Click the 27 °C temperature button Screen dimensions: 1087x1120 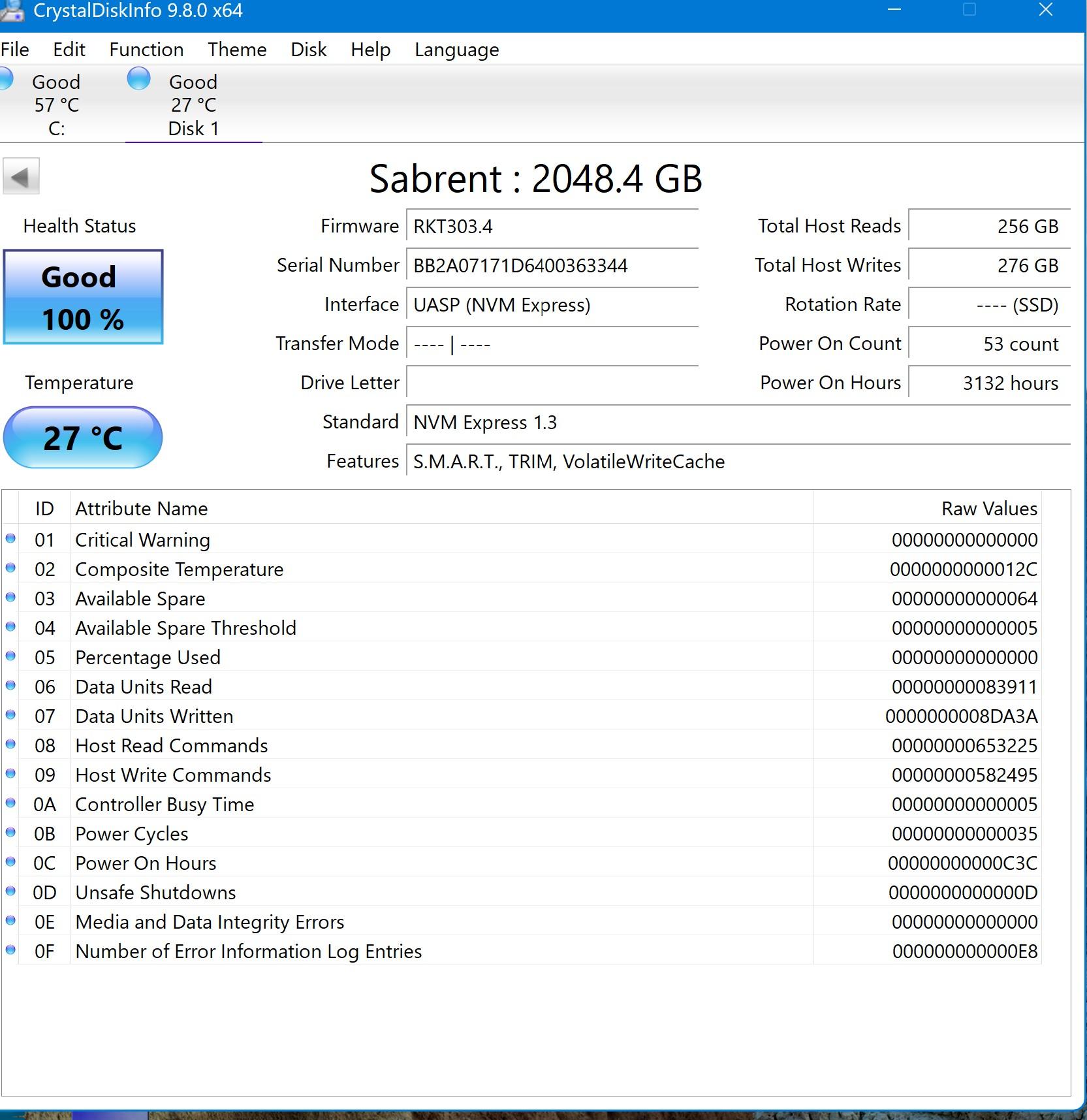[x=83, y=438]
